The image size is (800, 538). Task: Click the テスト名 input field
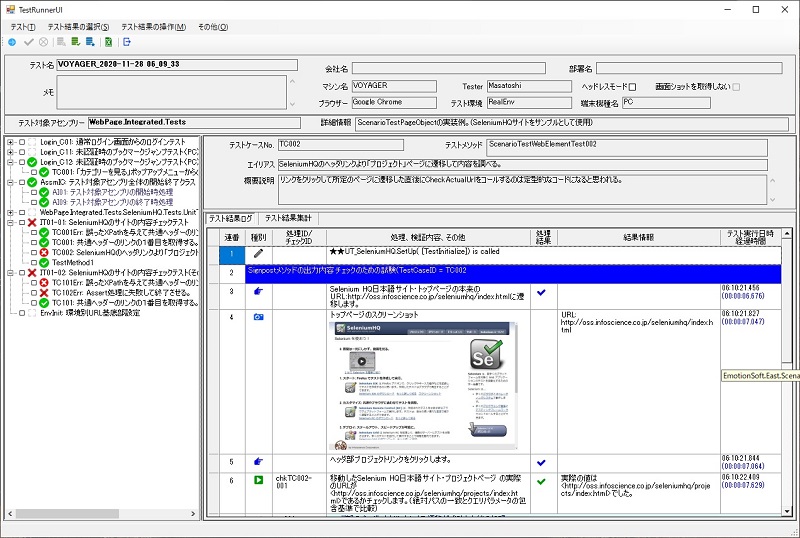click(177, 65)
